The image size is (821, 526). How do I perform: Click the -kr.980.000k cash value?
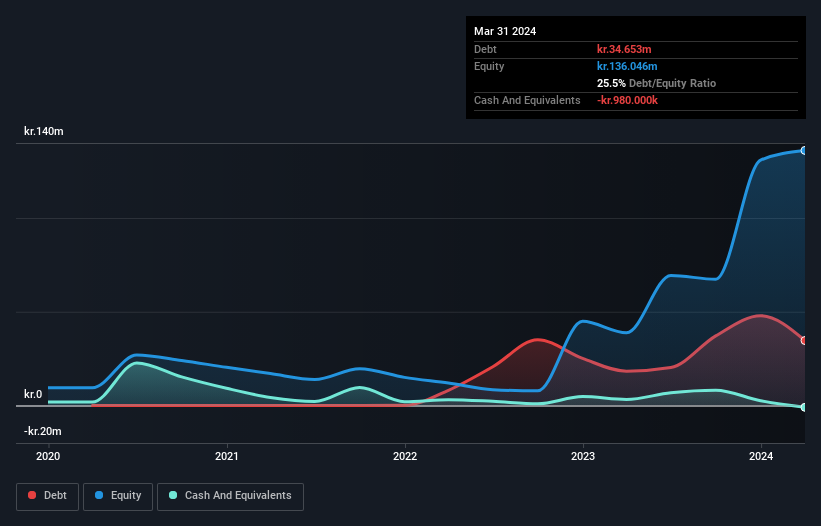(627, 100)
